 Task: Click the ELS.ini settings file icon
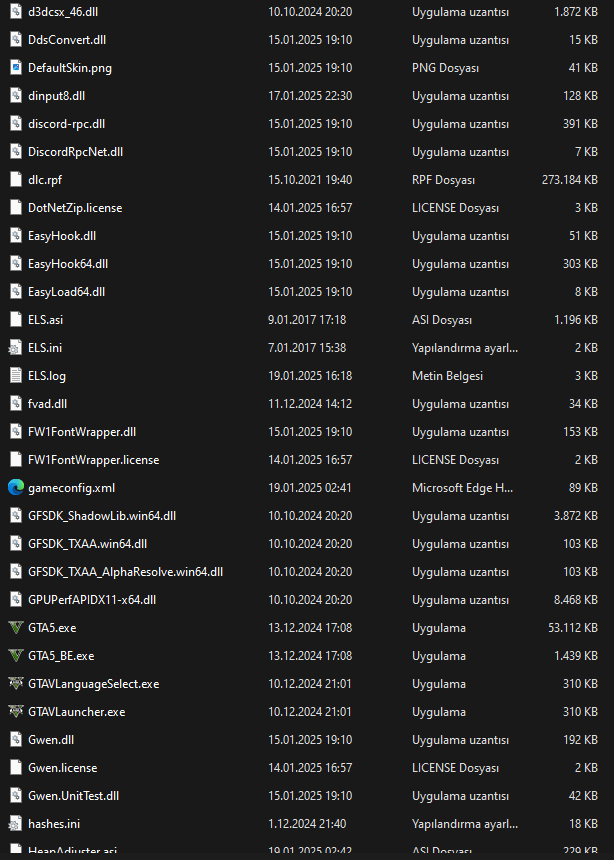(x=15, y=348)
